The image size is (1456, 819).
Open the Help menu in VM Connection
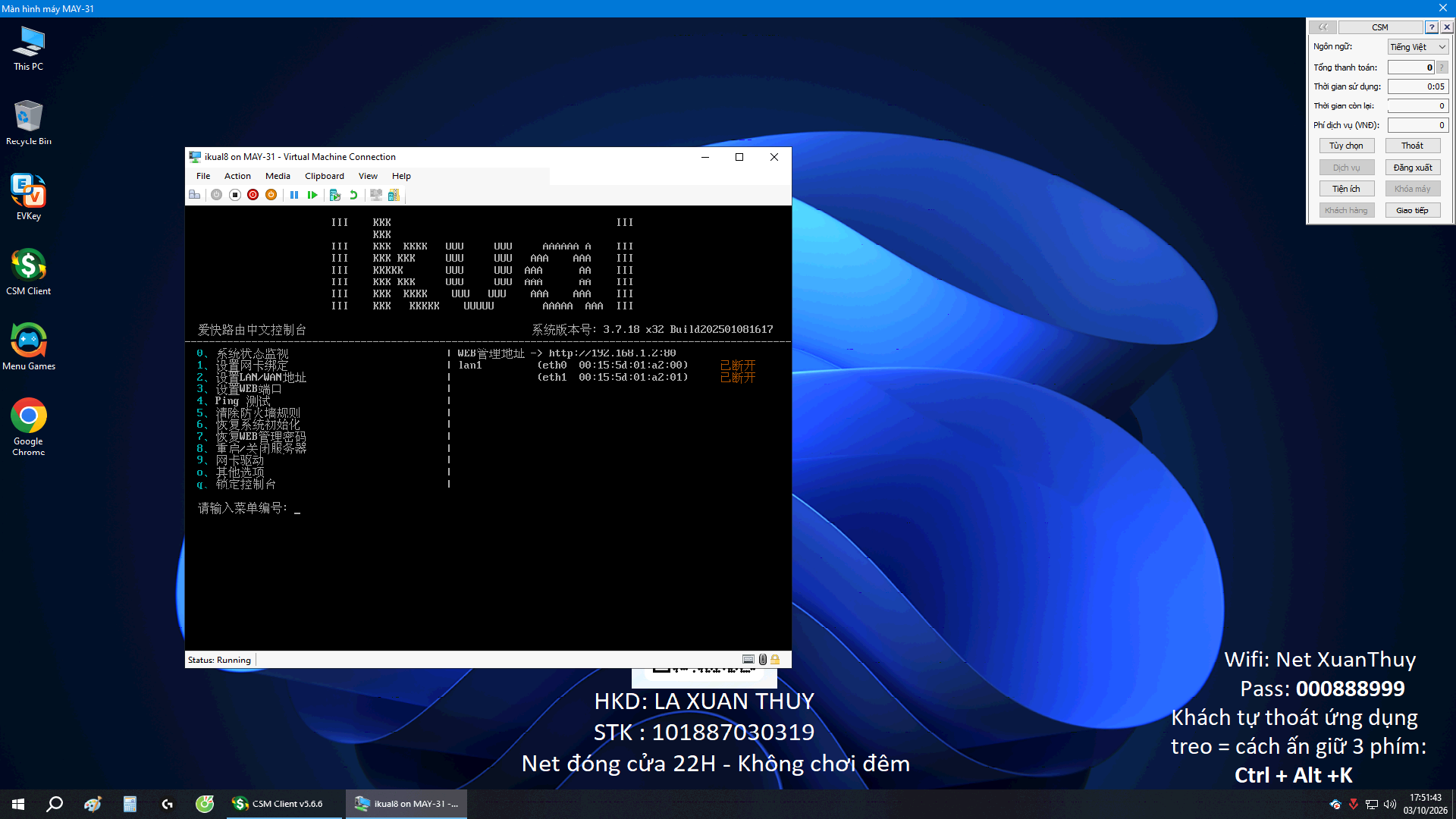[x=401, y=176]
